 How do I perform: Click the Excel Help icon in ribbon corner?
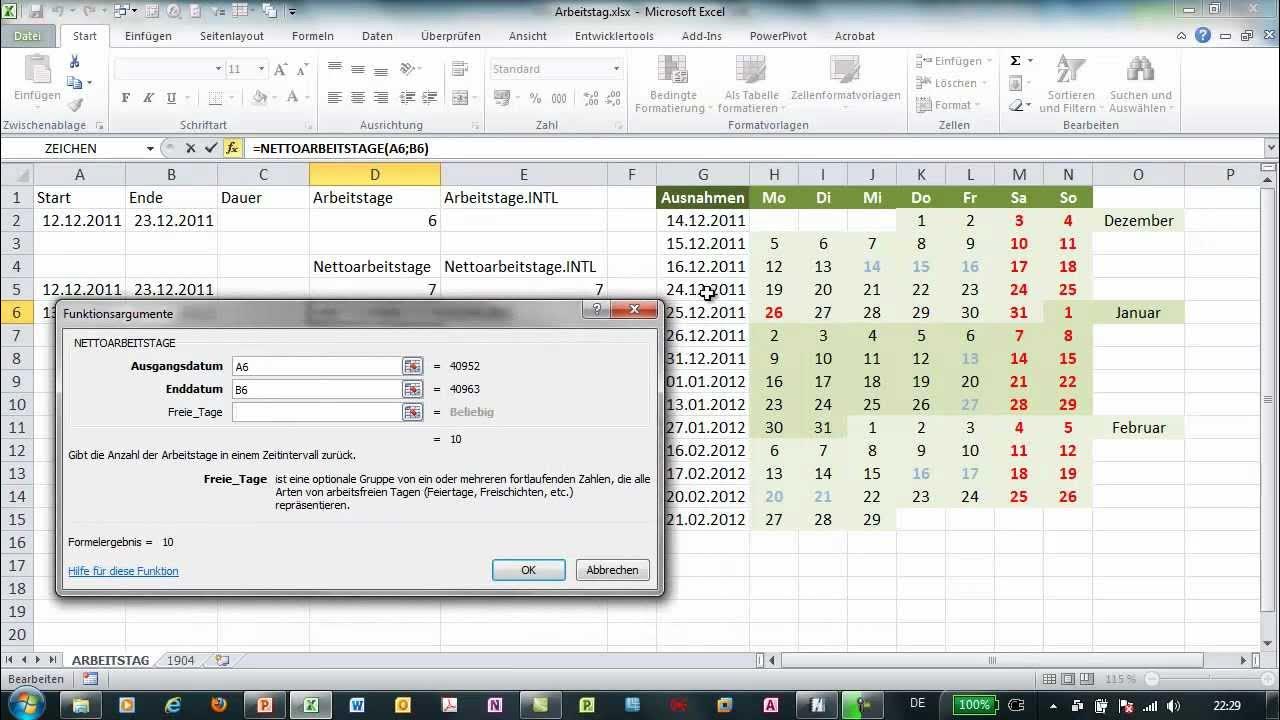[1203, 35]
